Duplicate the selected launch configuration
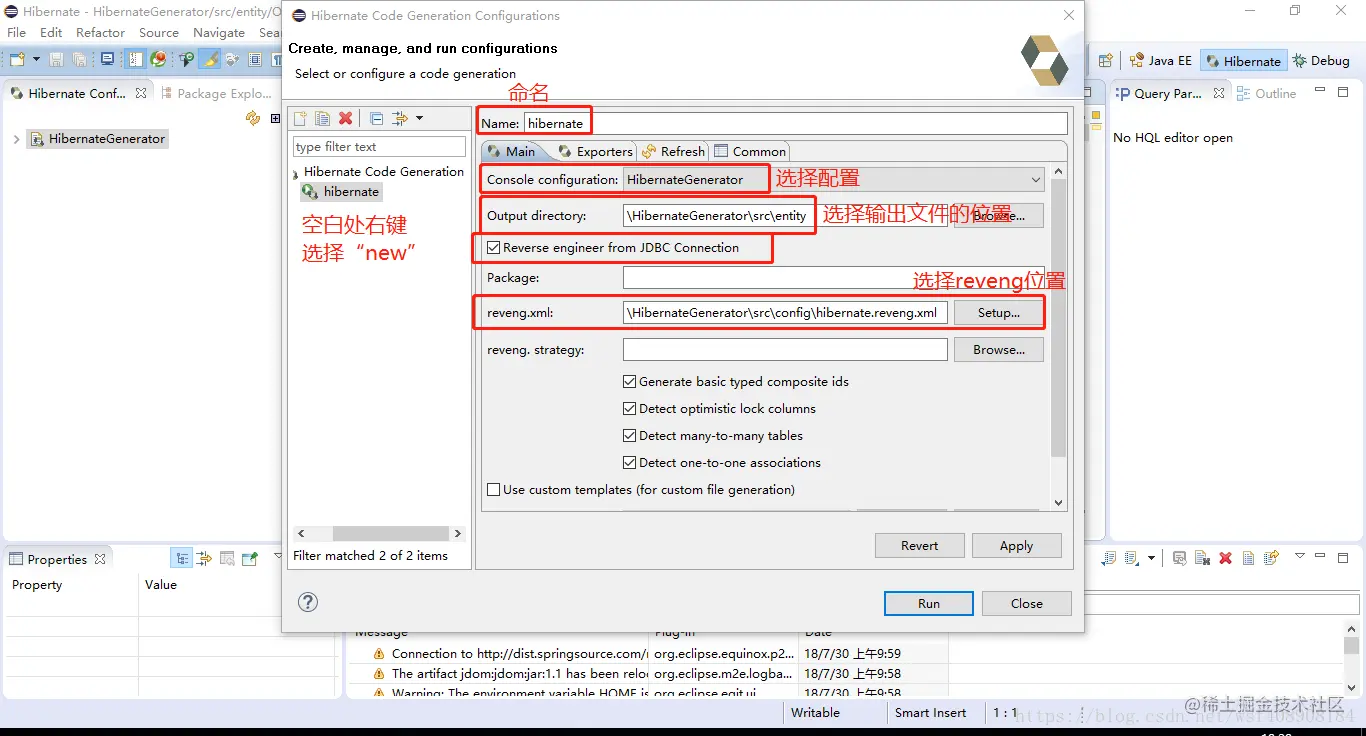The height and width of the screenshot is (736, 1366). (322, 118)
